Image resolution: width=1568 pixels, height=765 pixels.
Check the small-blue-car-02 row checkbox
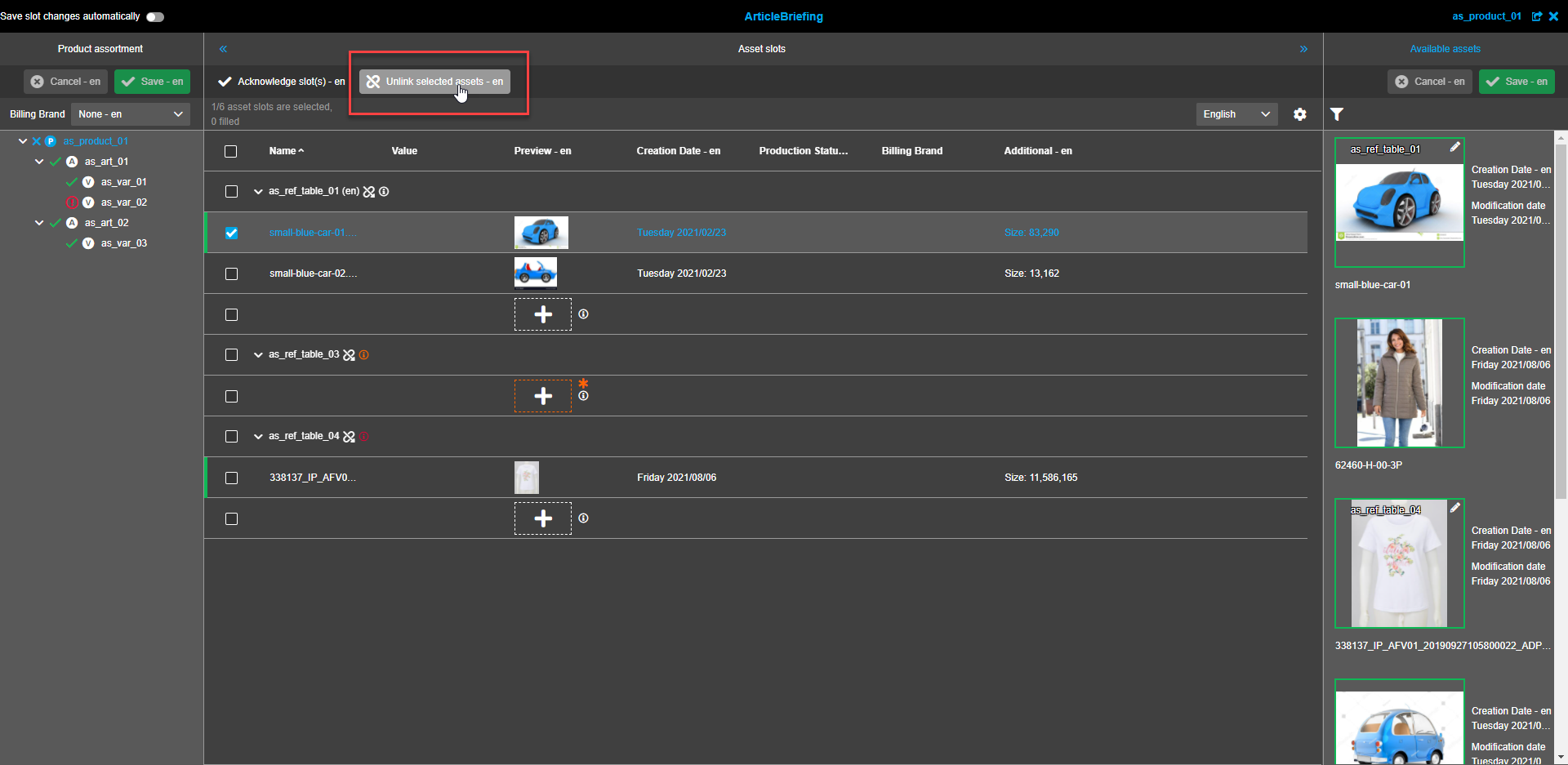[231, 274]
